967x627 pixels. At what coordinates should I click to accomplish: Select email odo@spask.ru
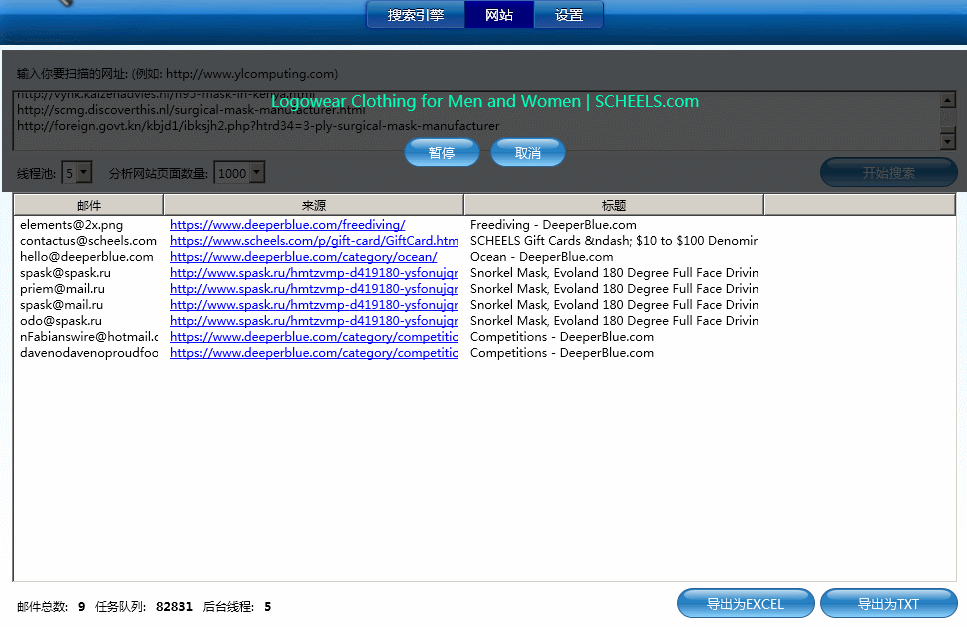(x=61, y=321)
